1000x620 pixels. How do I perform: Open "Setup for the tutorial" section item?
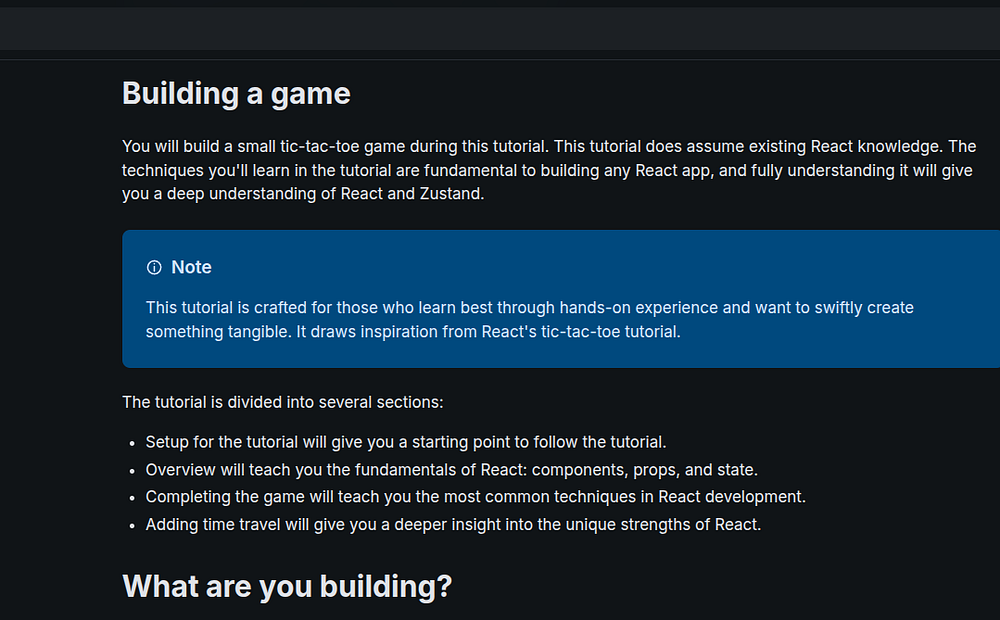pos(233,442)
